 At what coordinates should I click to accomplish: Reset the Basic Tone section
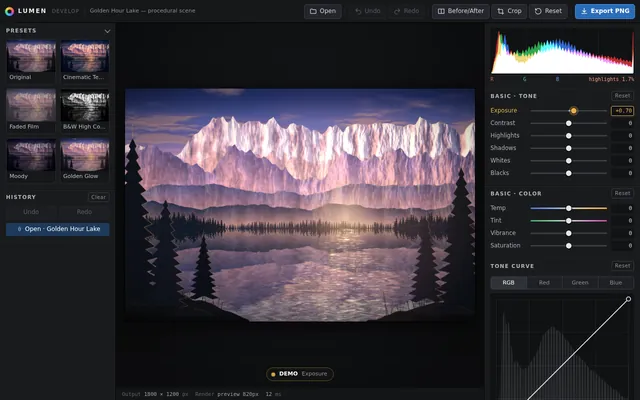coord(622,96)
